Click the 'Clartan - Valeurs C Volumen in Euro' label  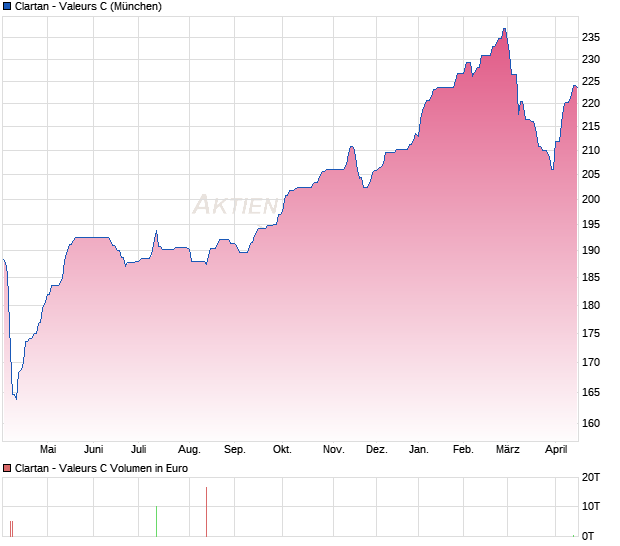point(101,469)
